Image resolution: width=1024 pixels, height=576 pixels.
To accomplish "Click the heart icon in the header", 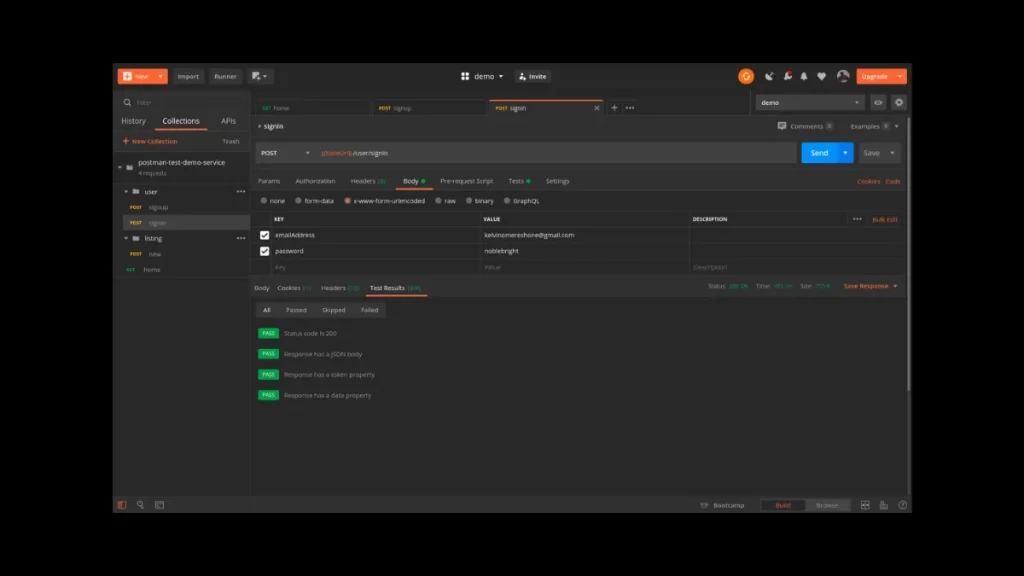I will coord(822,76).
